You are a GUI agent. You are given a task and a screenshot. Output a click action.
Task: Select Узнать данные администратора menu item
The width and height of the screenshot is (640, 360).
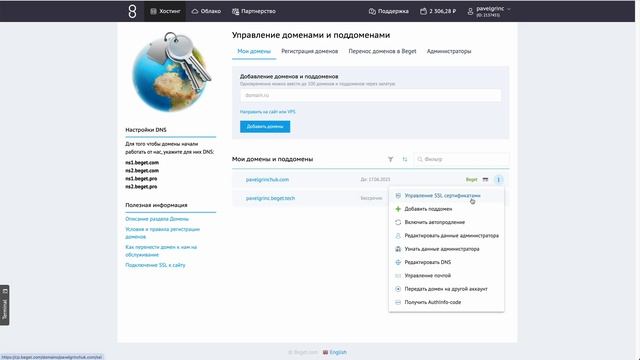[446, 249]
